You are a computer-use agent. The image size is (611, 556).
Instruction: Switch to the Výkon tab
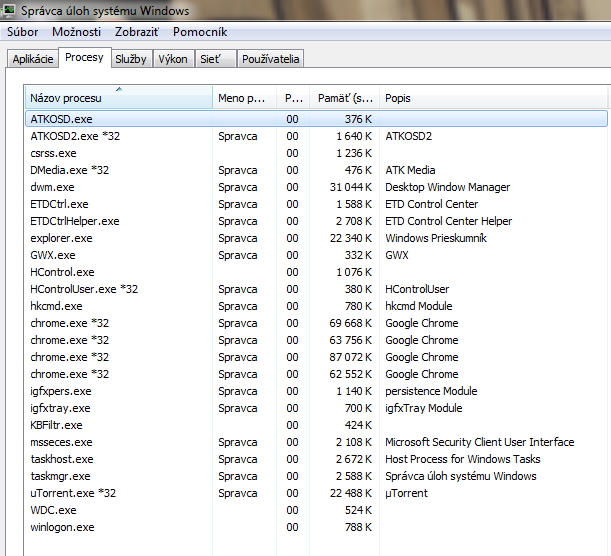click(172, 59)
